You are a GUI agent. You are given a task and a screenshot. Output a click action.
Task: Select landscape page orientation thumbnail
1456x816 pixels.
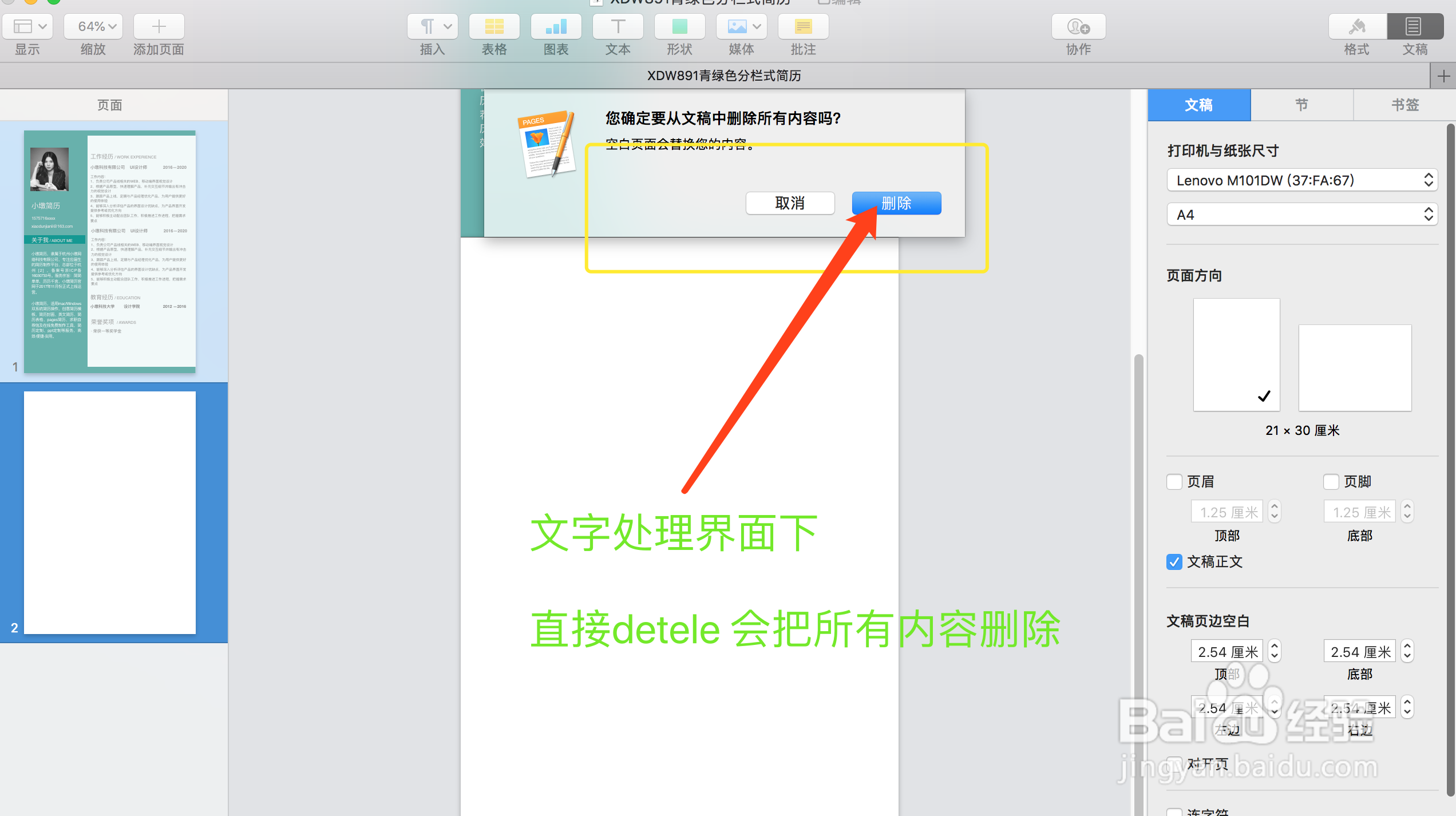click(1355, 368)
